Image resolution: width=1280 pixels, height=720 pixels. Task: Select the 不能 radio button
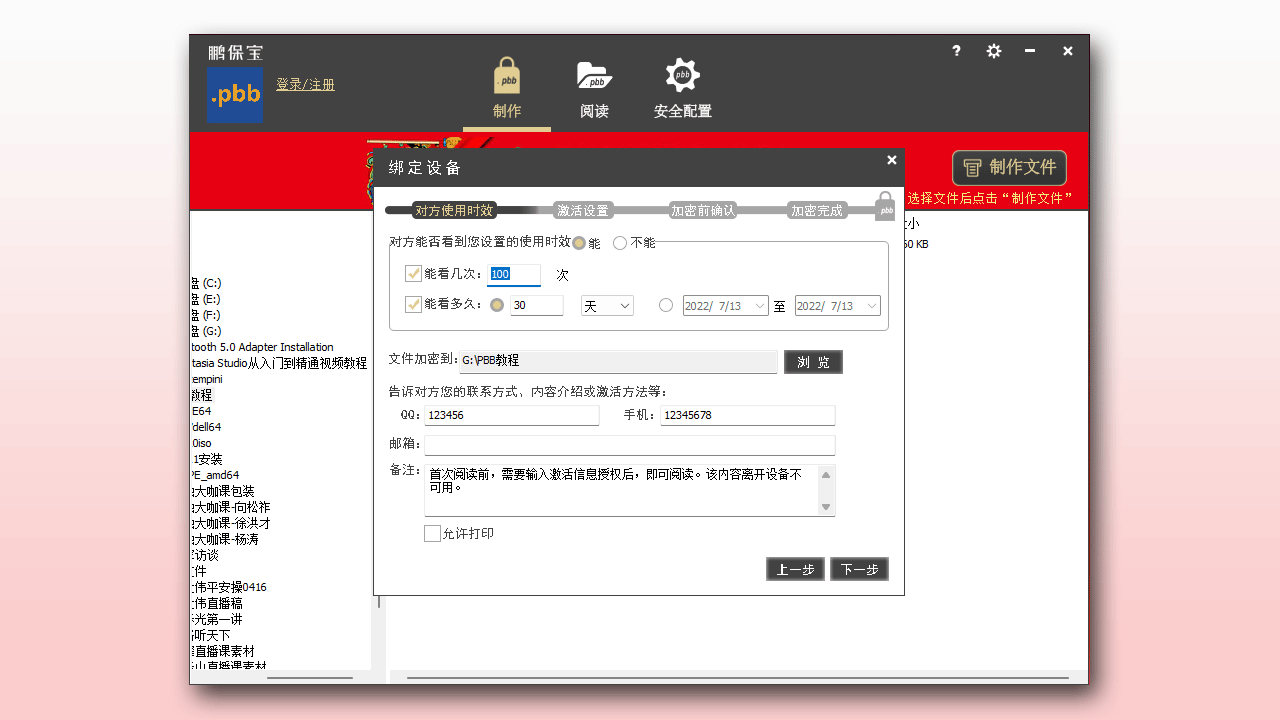point(619,242)
